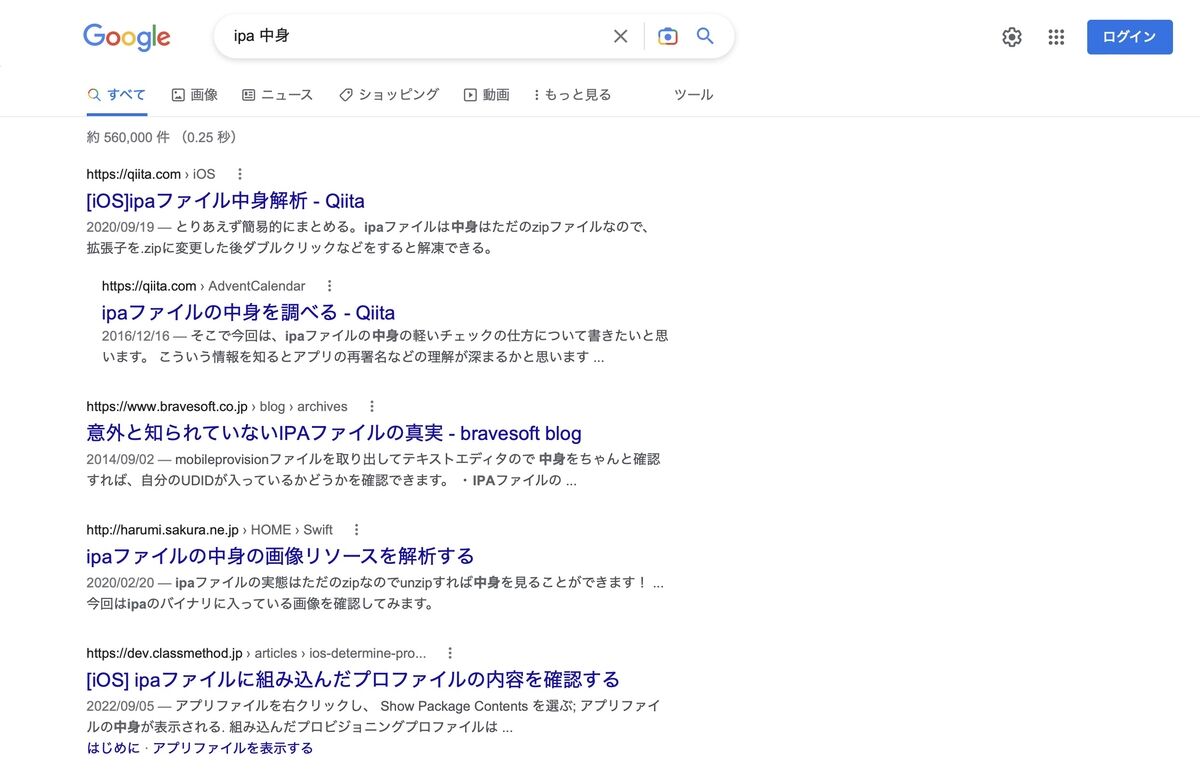Screen dimensions: 1200x772
Task: Open search by image camera icon
Action: (x=668, y=36)
